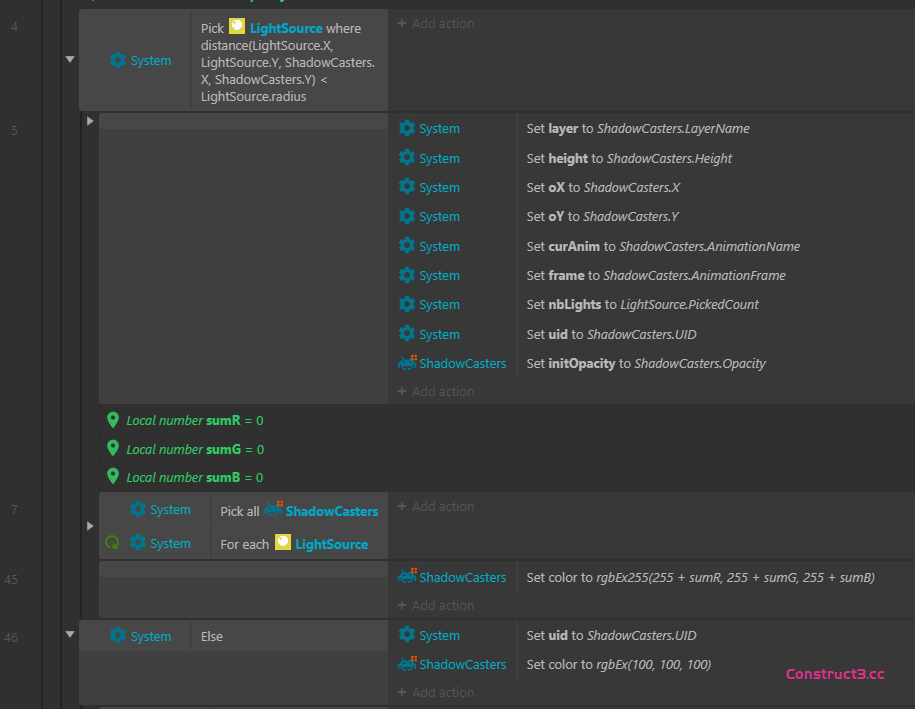This screenshot has height=709, width=915.
Task: Expand event 5 with the triangle
Action: (90, 121)
